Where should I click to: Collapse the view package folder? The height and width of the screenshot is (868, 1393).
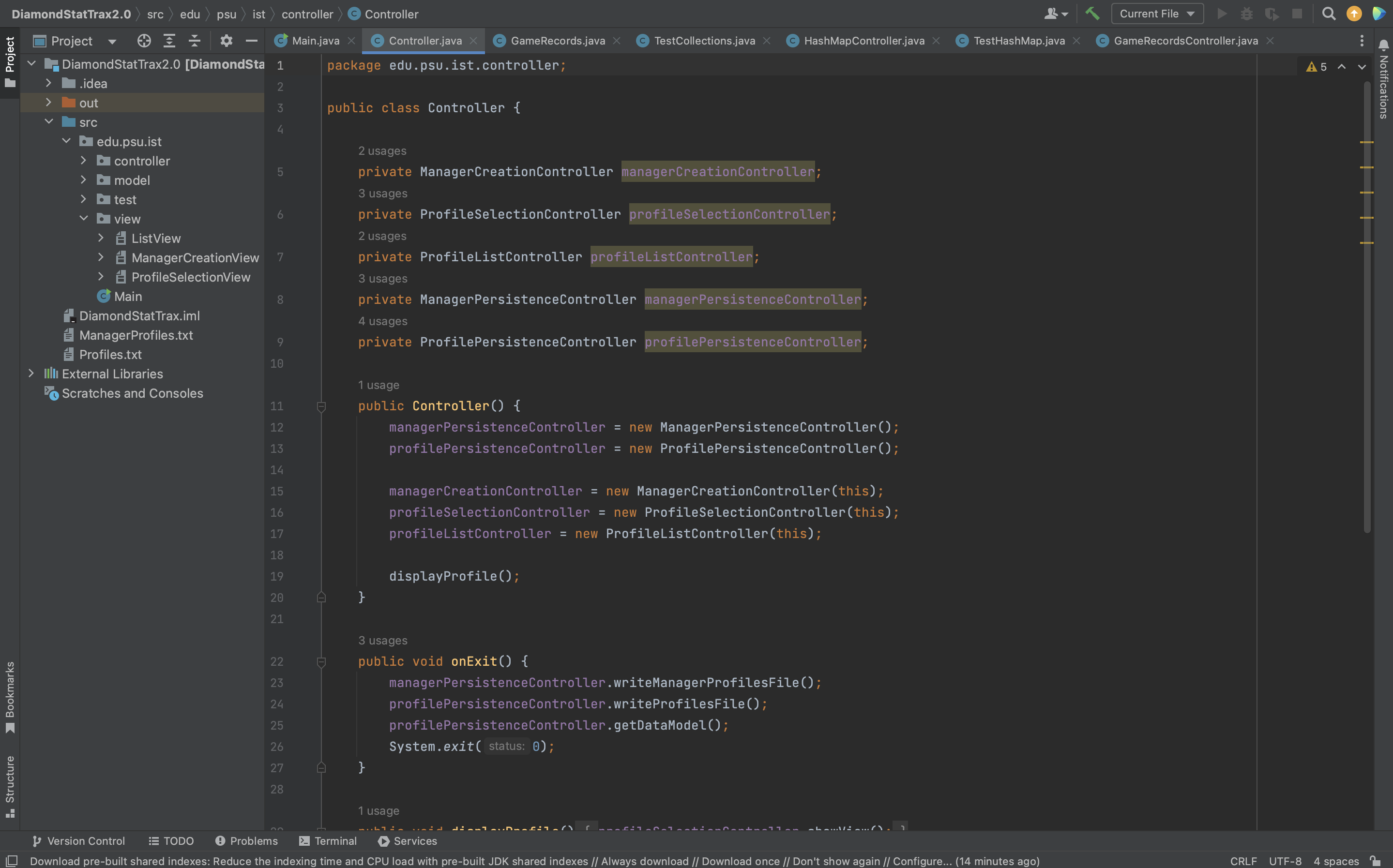pos(84,219)
